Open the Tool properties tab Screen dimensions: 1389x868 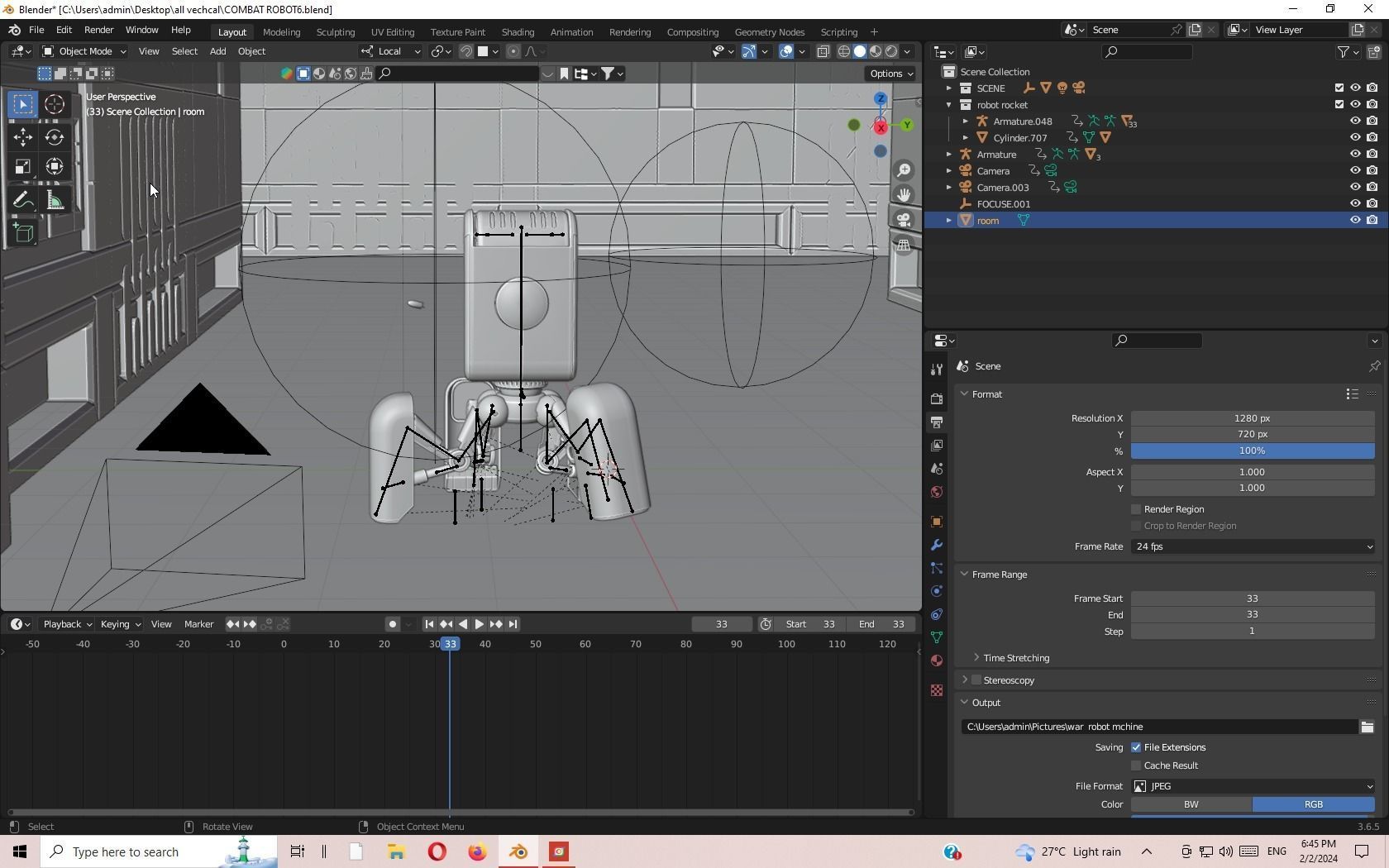pos(936,370)
